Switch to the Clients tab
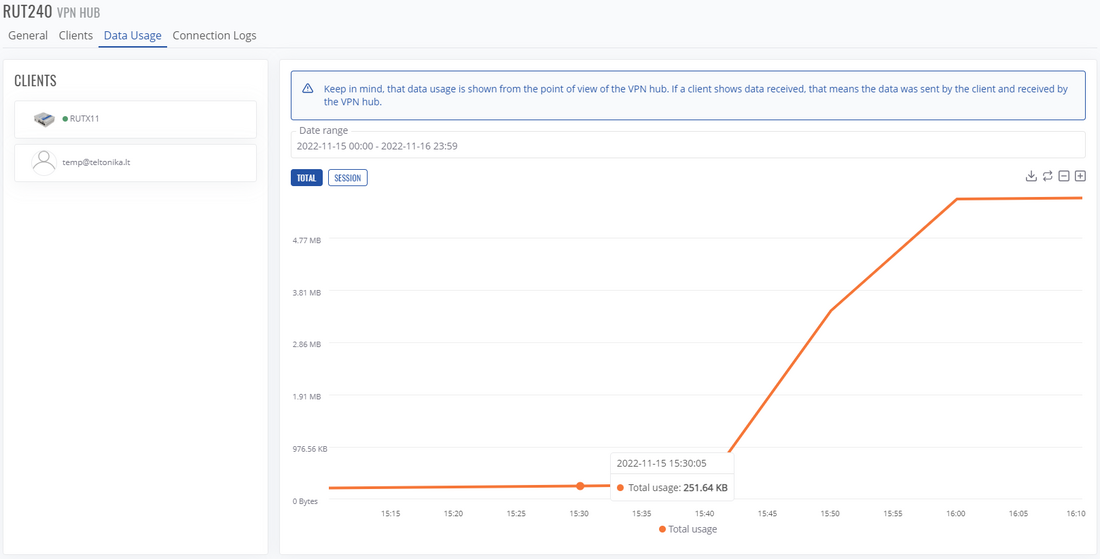Viewport: 1100px width, 559px height. 76,36
